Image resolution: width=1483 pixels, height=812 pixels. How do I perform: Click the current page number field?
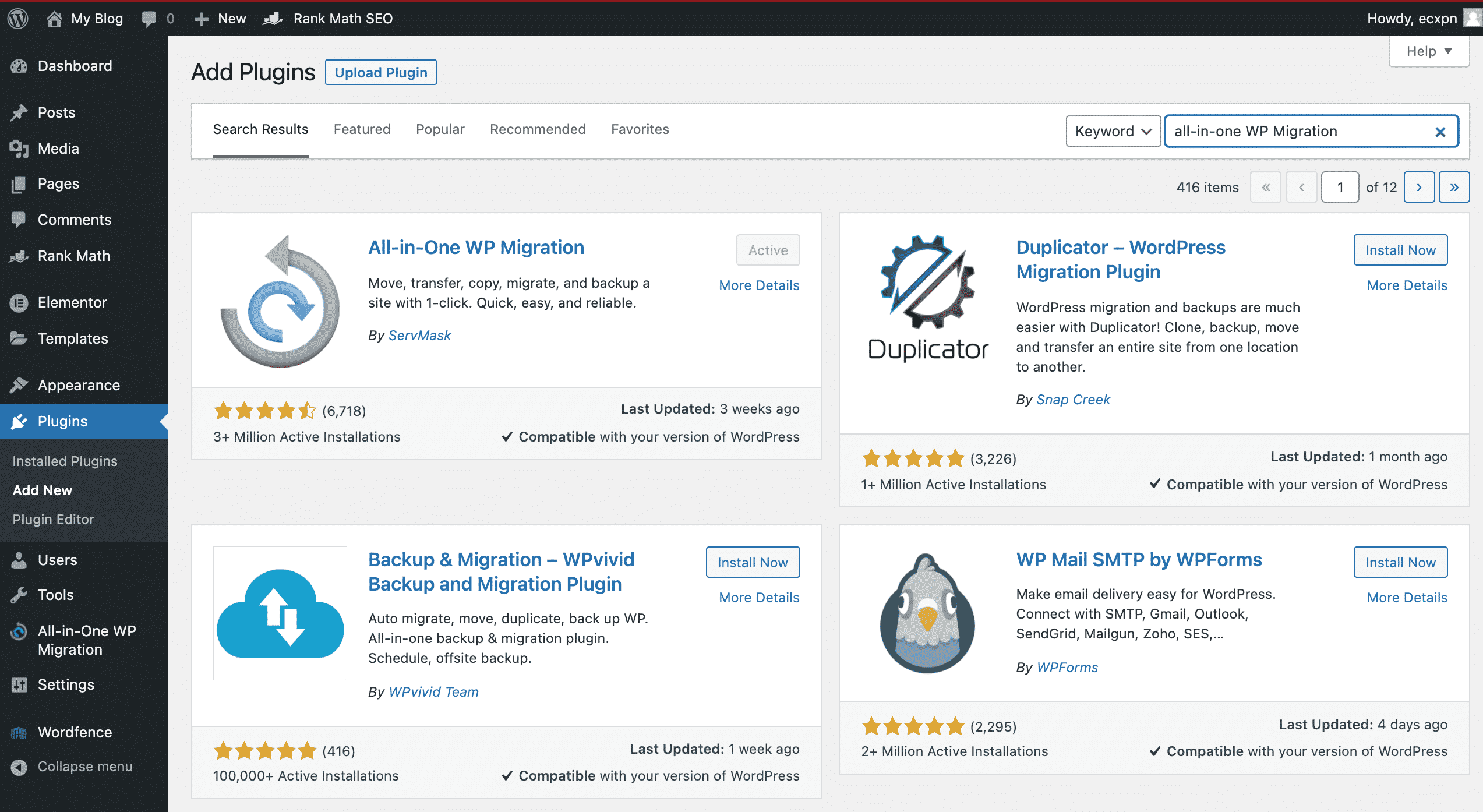(x=1340, y=187)
